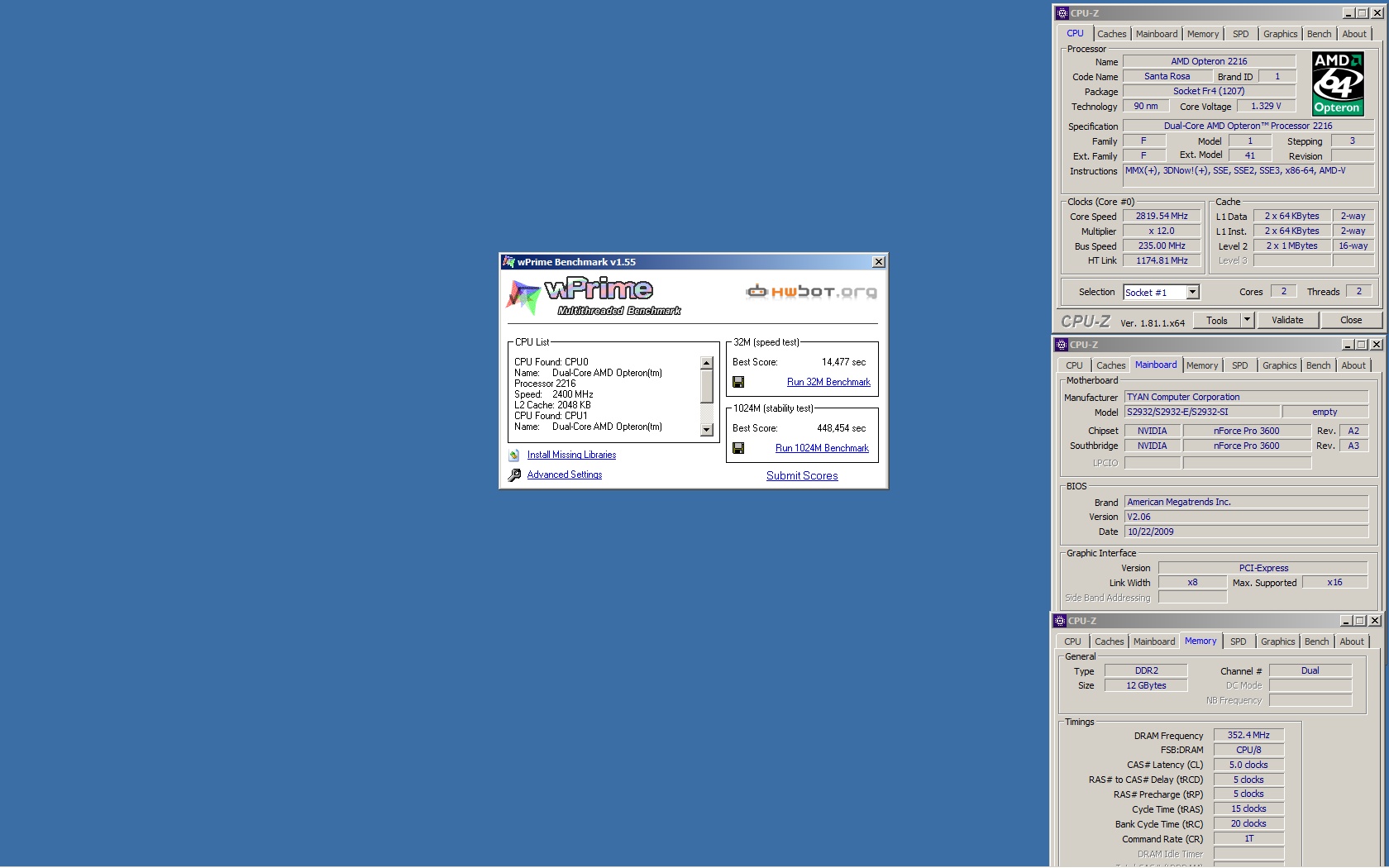The height and width of the screenshot is (868, 1389).
Task: Click the top CPU-Z window title icon
Action: point(1062,13)
